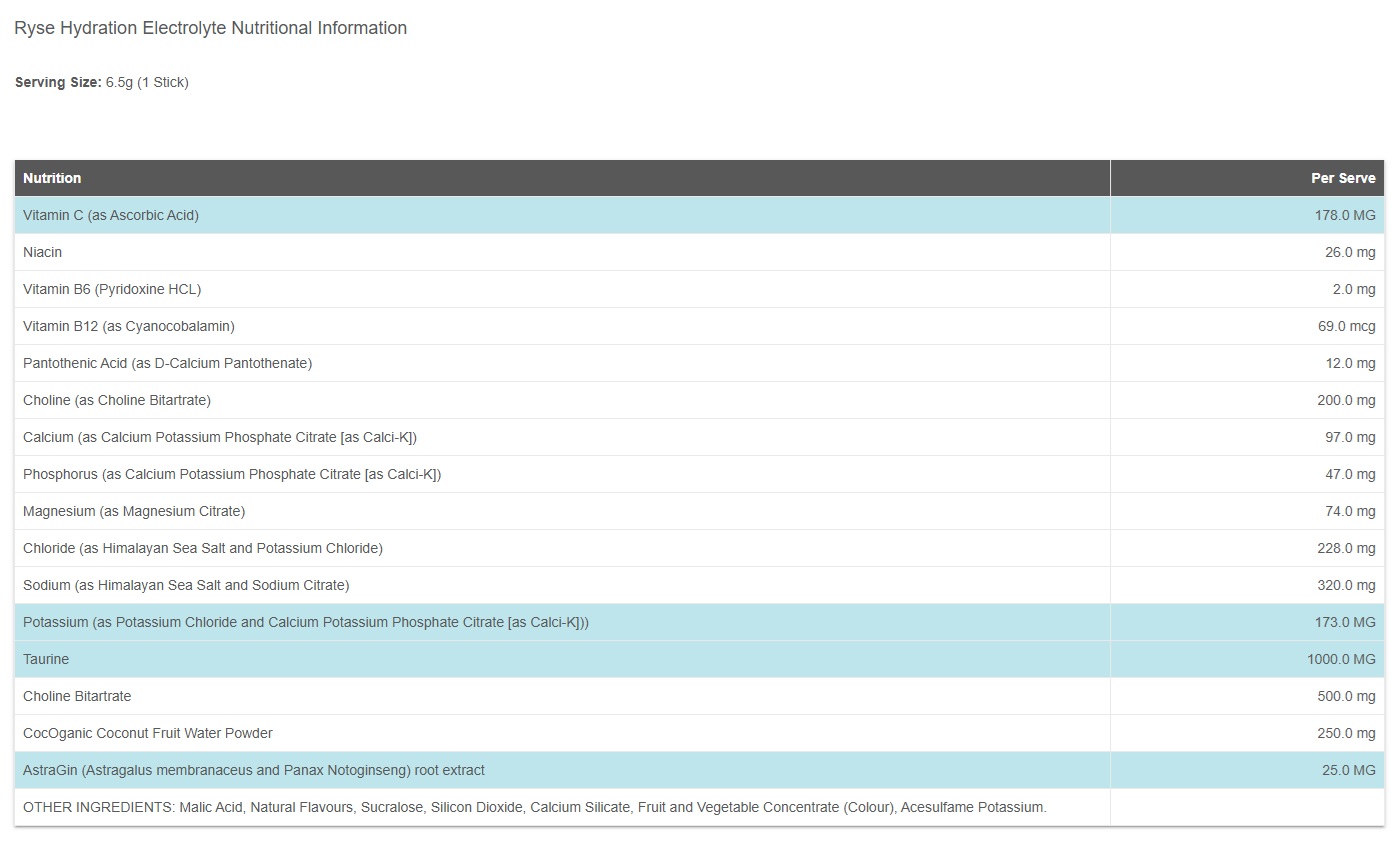This screenshot has width=1393, height=841.
Task: Select the CocOganic Coconut Fruit Water Powder label
Action: coord(148,733)
